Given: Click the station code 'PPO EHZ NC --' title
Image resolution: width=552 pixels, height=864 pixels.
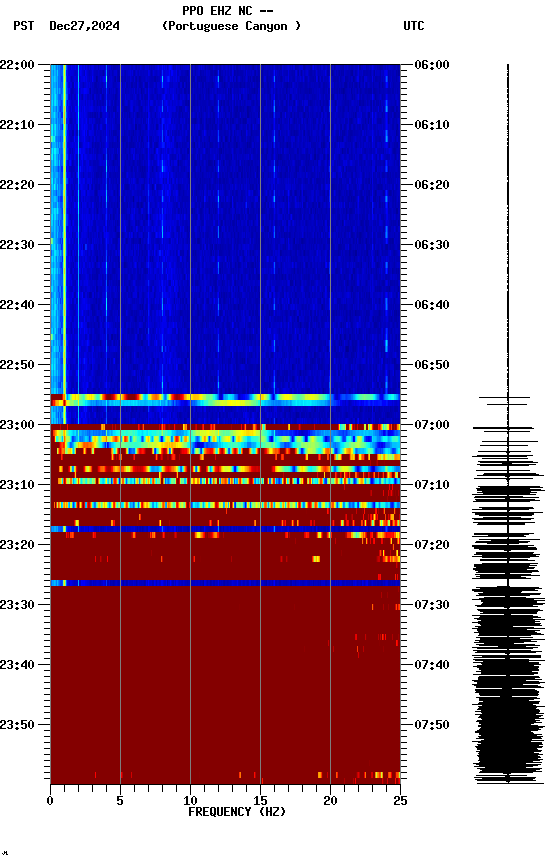Looking at the screenshot, I should tap(228, 10).
